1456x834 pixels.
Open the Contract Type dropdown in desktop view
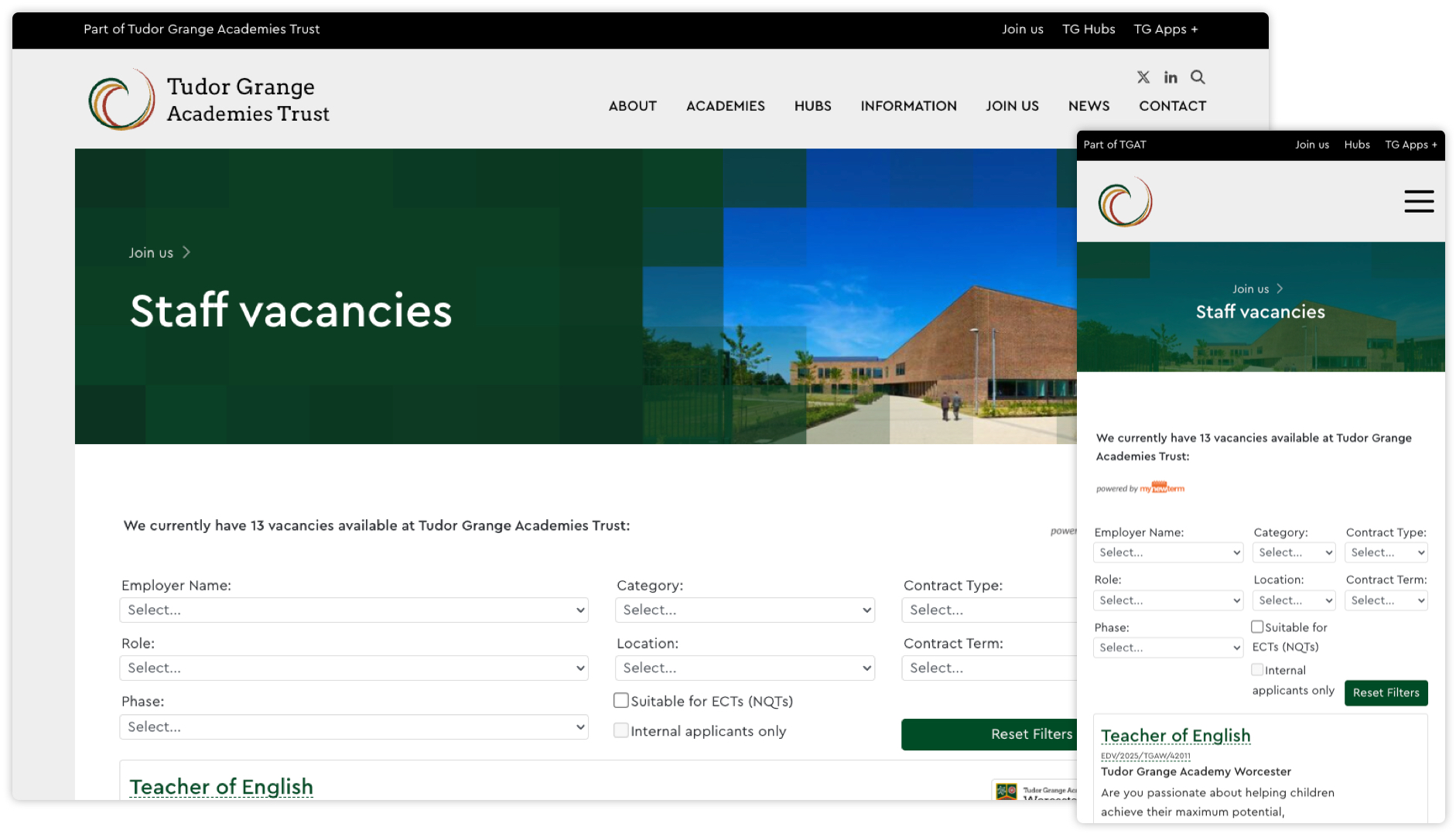[x=989, y=610]
